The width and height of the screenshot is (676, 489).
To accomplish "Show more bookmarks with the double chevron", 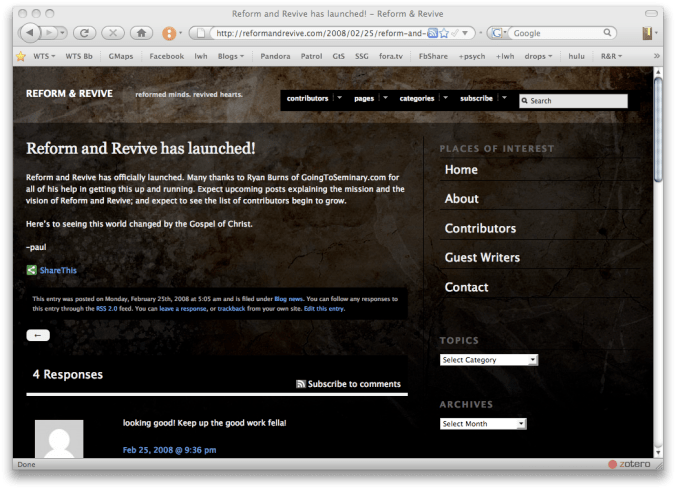I will click(657, 56).
